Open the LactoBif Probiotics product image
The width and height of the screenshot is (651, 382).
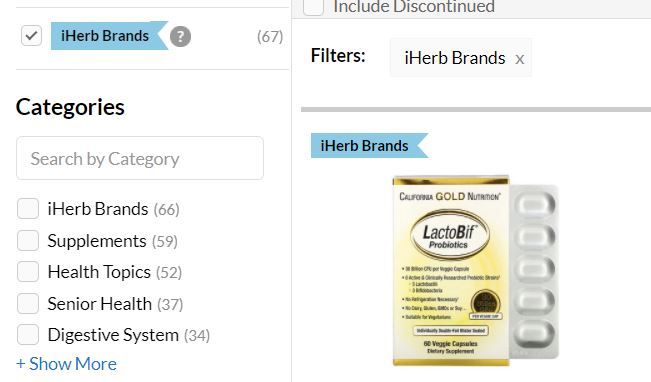point(475,270)
